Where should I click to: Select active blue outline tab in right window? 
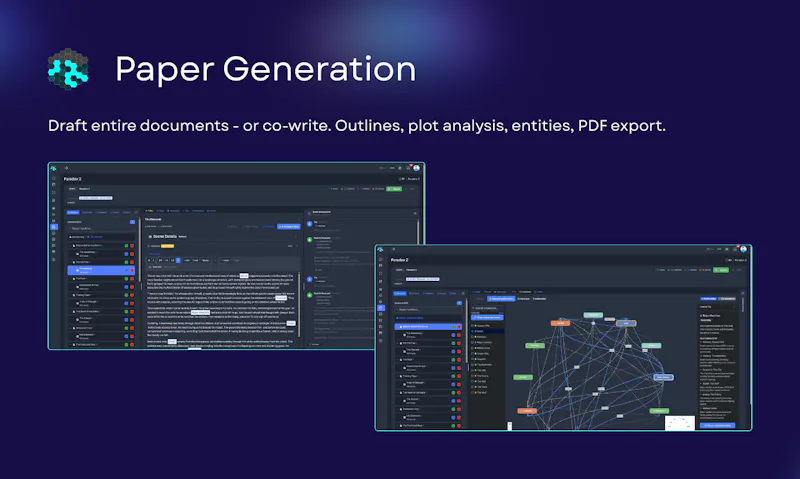click(x=400, y=293)
